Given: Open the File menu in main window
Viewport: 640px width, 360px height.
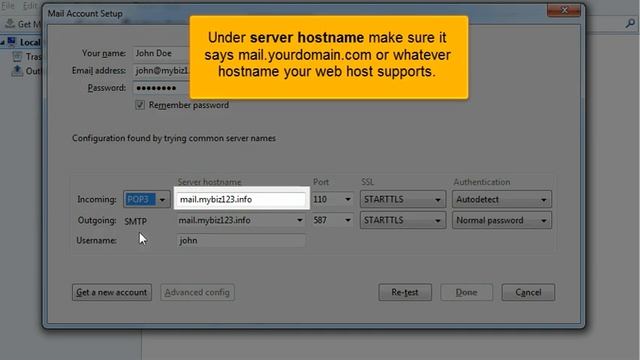Looking at the screenshot, I should (7, 6).
